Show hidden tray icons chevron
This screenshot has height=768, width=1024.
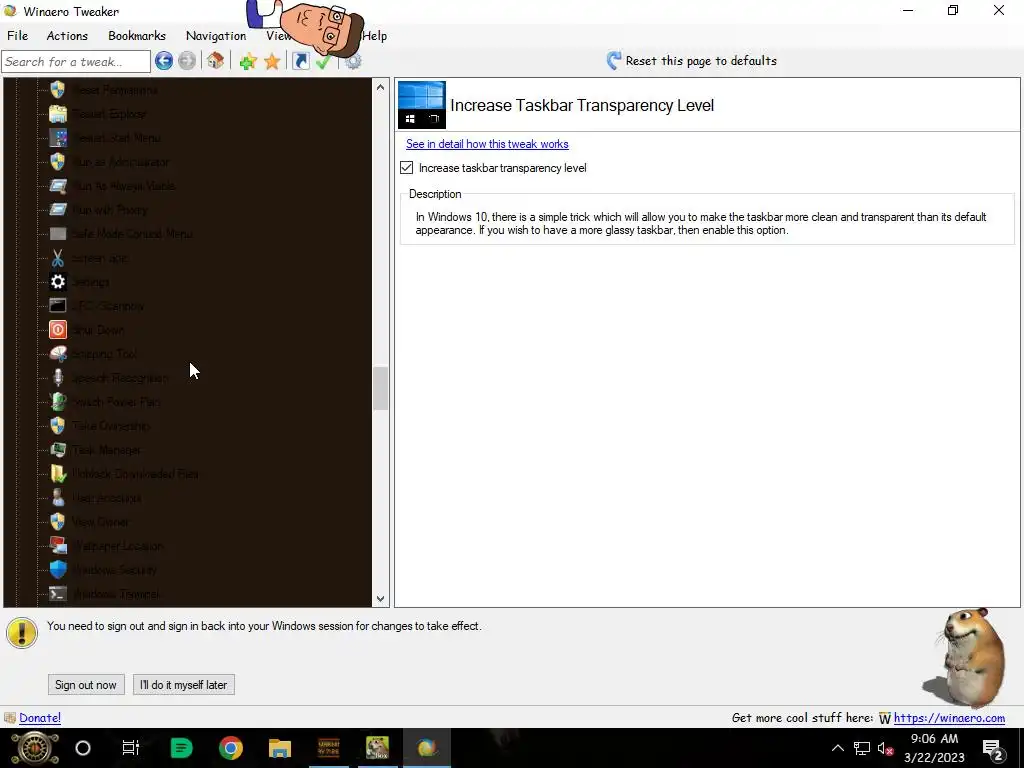(838, 748)
